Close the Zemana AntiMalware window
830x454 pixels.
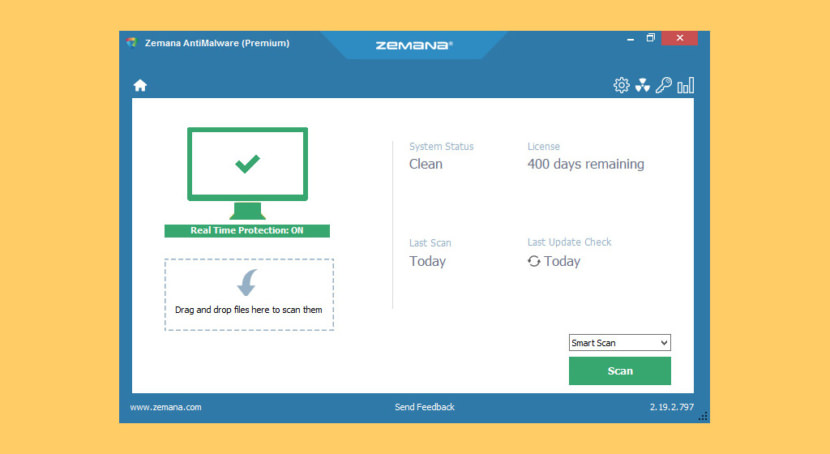(680, 39)
